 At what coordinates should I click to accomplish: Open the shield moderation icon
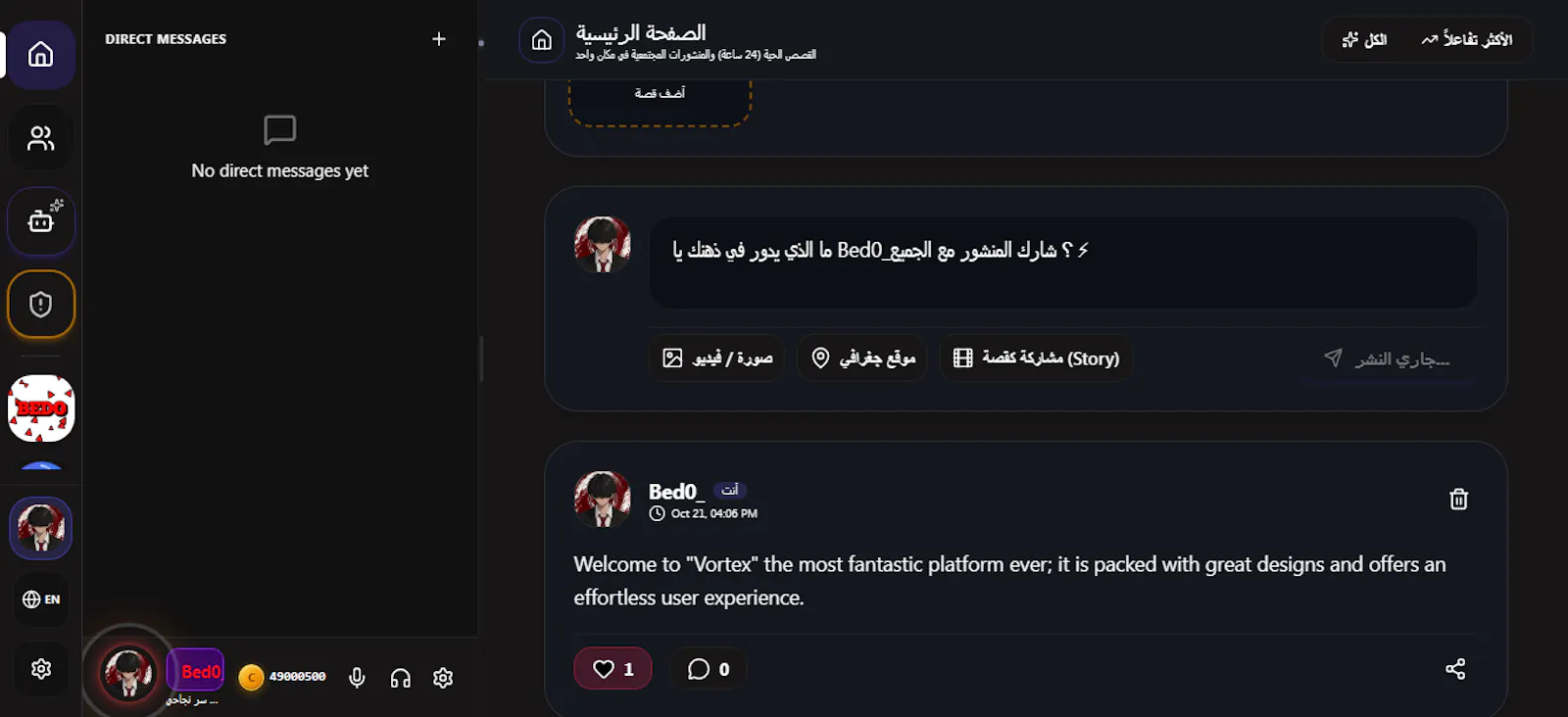coord(40,305)
